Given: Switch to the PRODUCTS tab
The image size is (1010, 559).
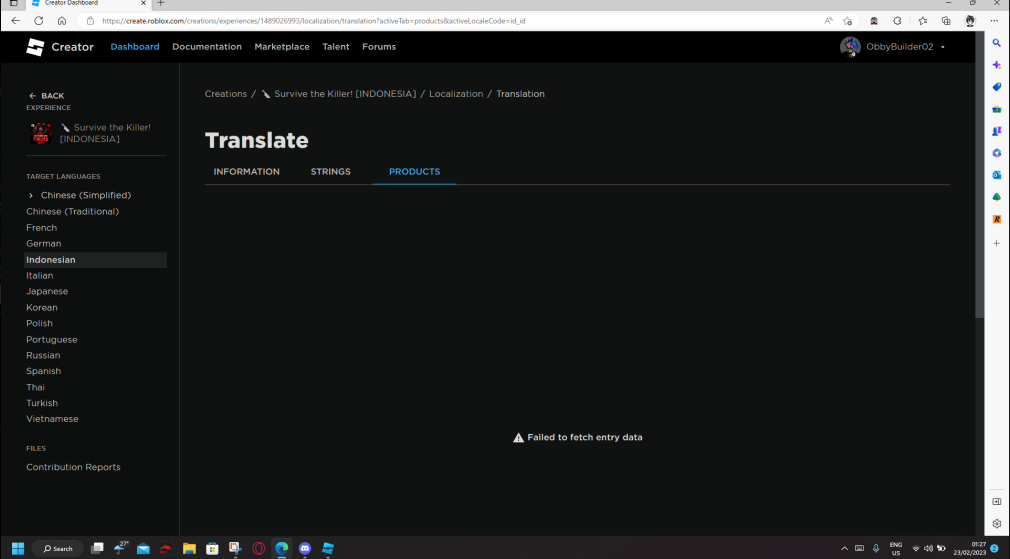Looking at the screenshot, I should pos(414,172).
